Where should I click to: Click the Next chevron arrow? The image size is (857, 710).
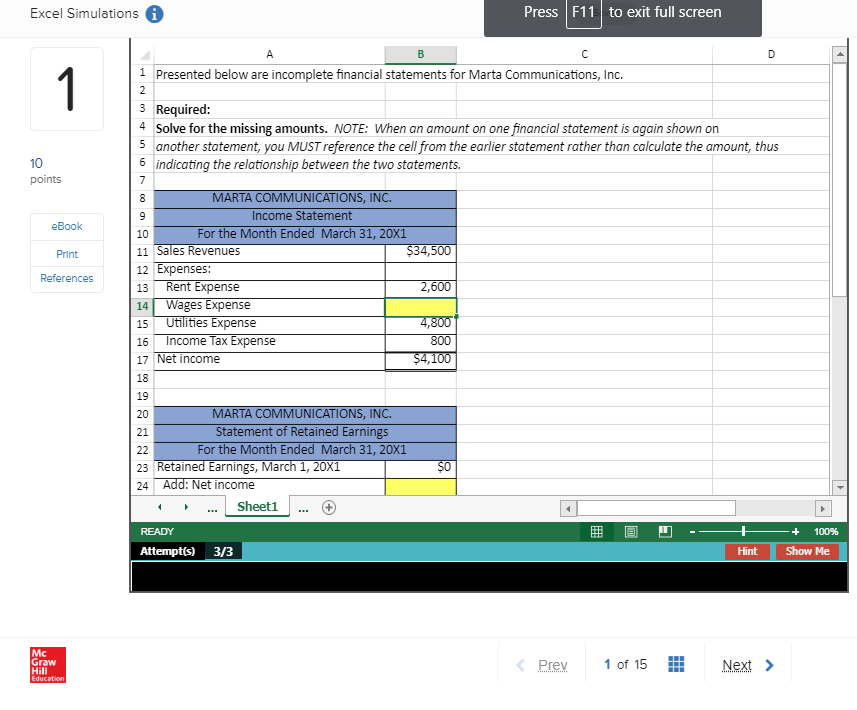[x=770, y=665]
